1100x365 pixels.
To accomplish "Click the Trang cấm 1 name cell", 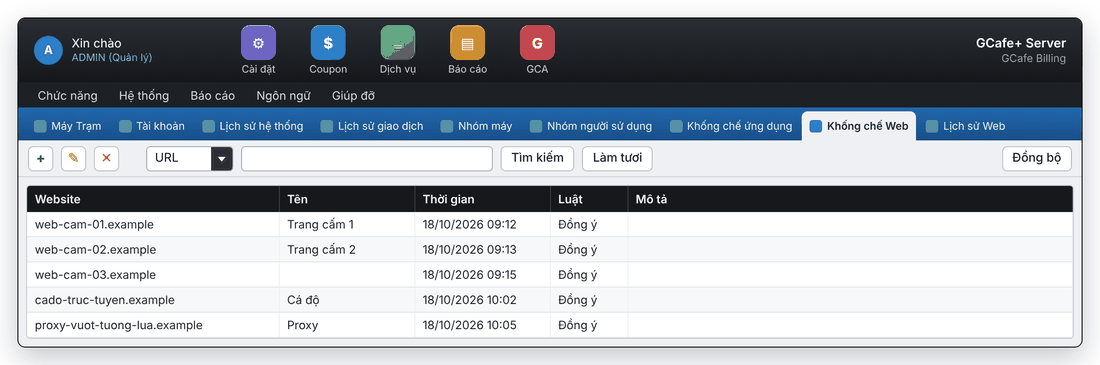I will point(347,225).
